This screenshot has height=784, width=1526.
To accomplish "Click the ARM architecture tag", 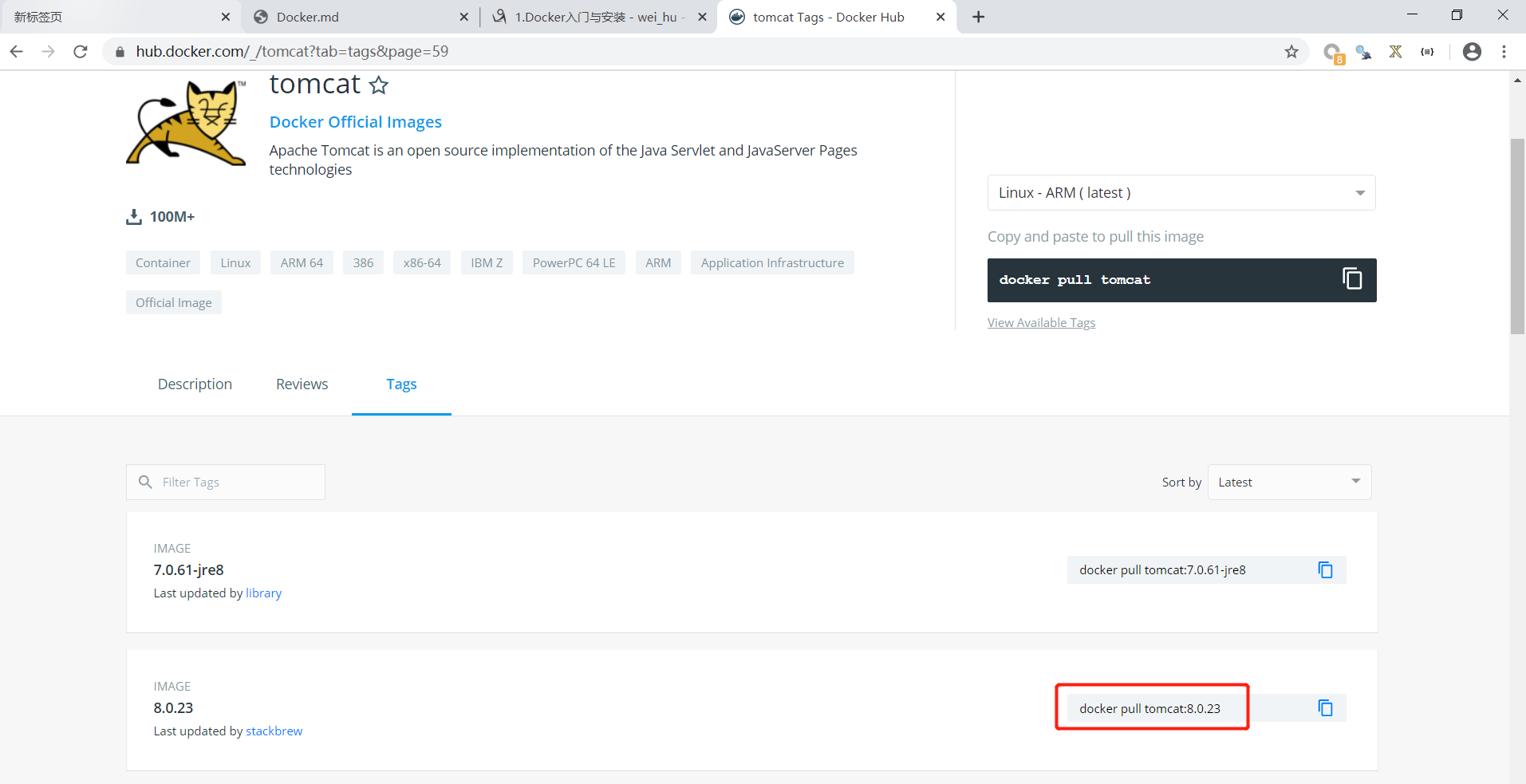I will pos(658,262).
